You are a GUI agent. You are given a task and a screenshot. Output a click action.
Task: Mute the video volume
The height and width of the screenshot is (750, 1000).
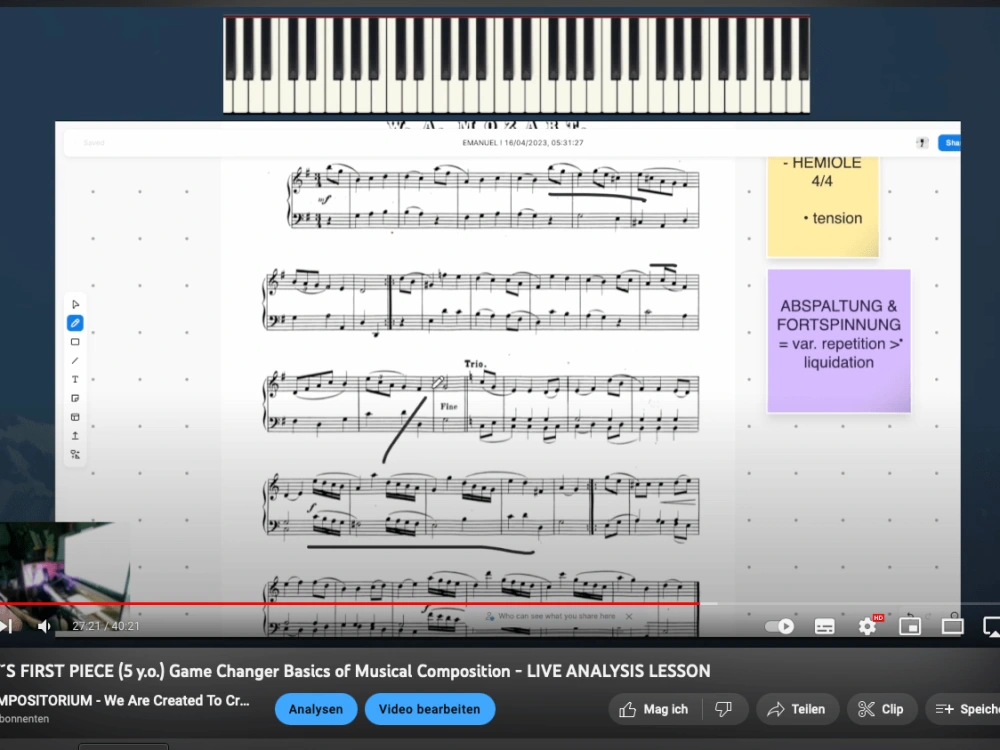click(x=43, y=626)
